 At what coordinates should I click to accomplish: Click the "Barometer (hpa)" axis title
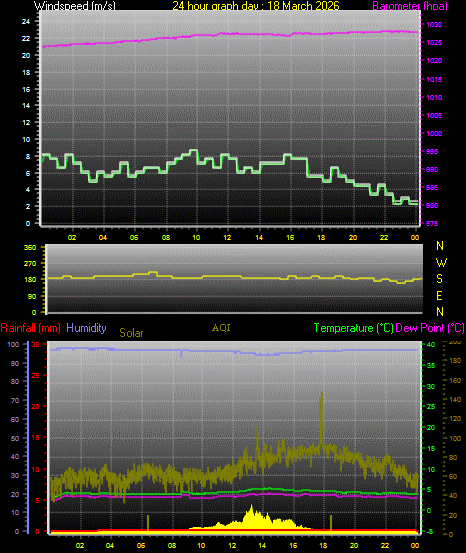point(410,5)
